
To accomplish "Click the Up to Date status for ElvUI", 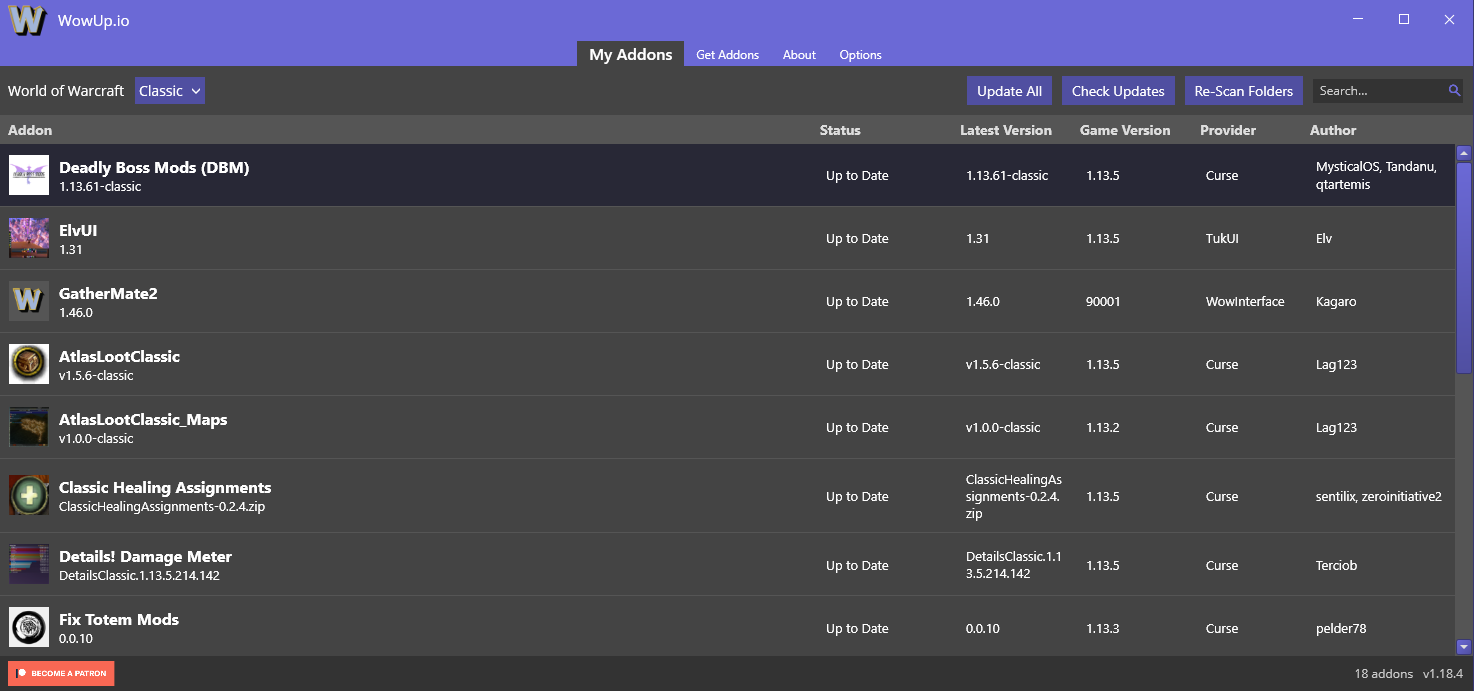I will [x=857, y=238].
